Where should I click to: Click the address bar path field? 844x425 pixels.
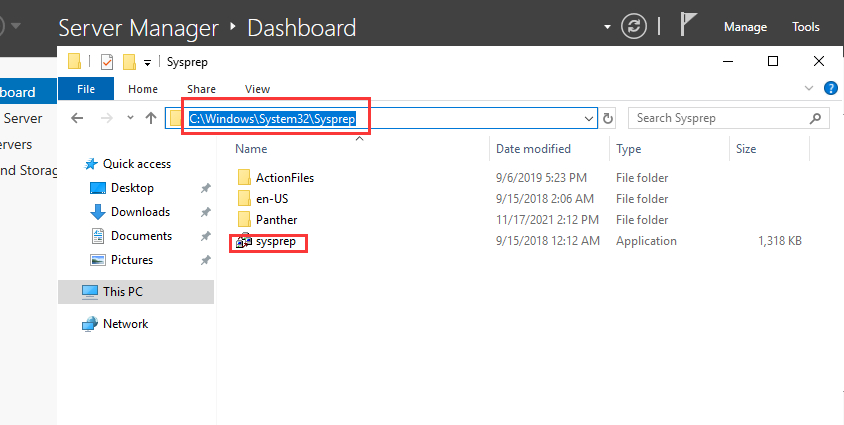tap(381, 118)
